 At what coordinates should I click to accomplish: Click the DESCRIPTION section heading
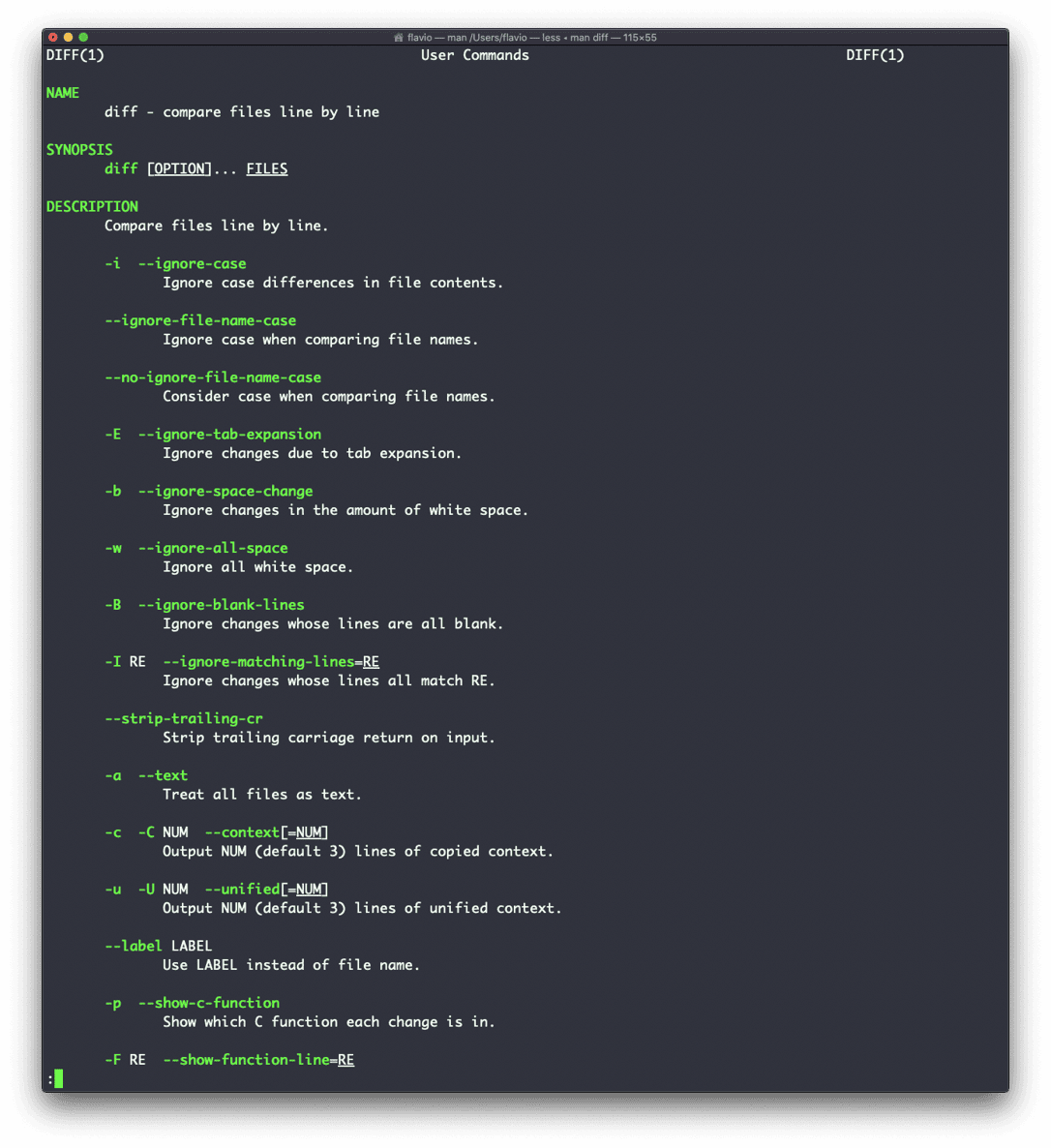pyautogui.click(x=92, y=206)
